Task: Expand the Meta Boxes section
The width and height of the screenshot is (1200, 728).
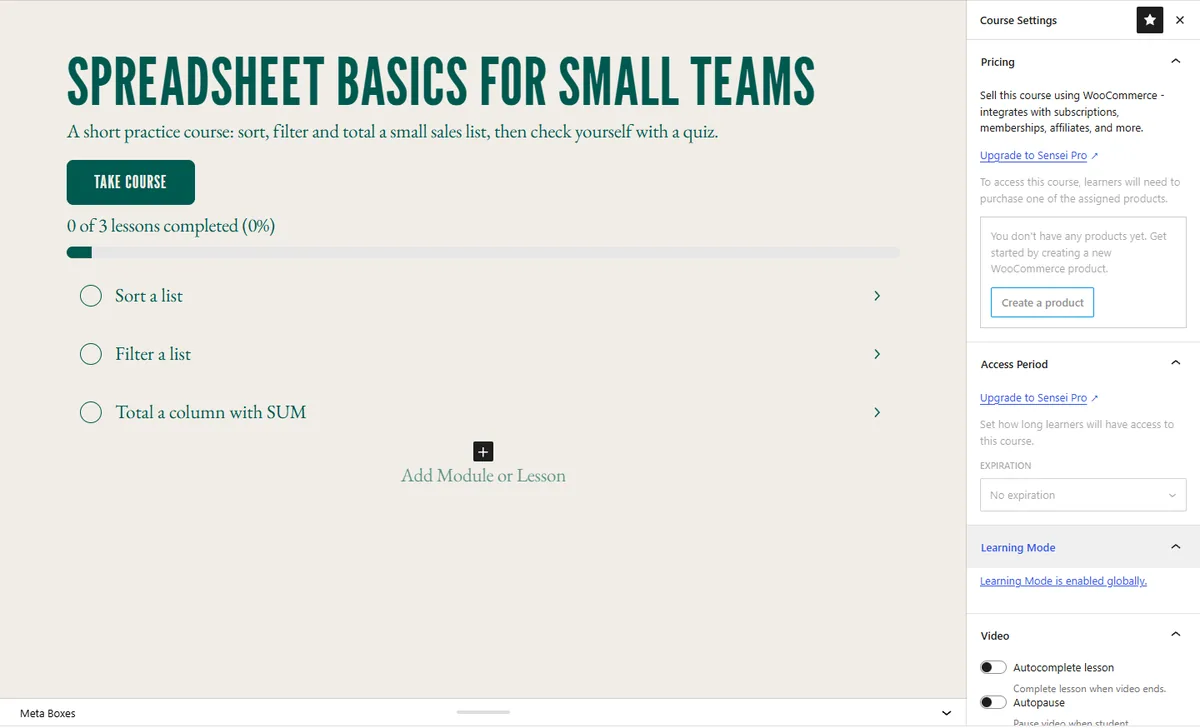Action: [x=946, y=713]
